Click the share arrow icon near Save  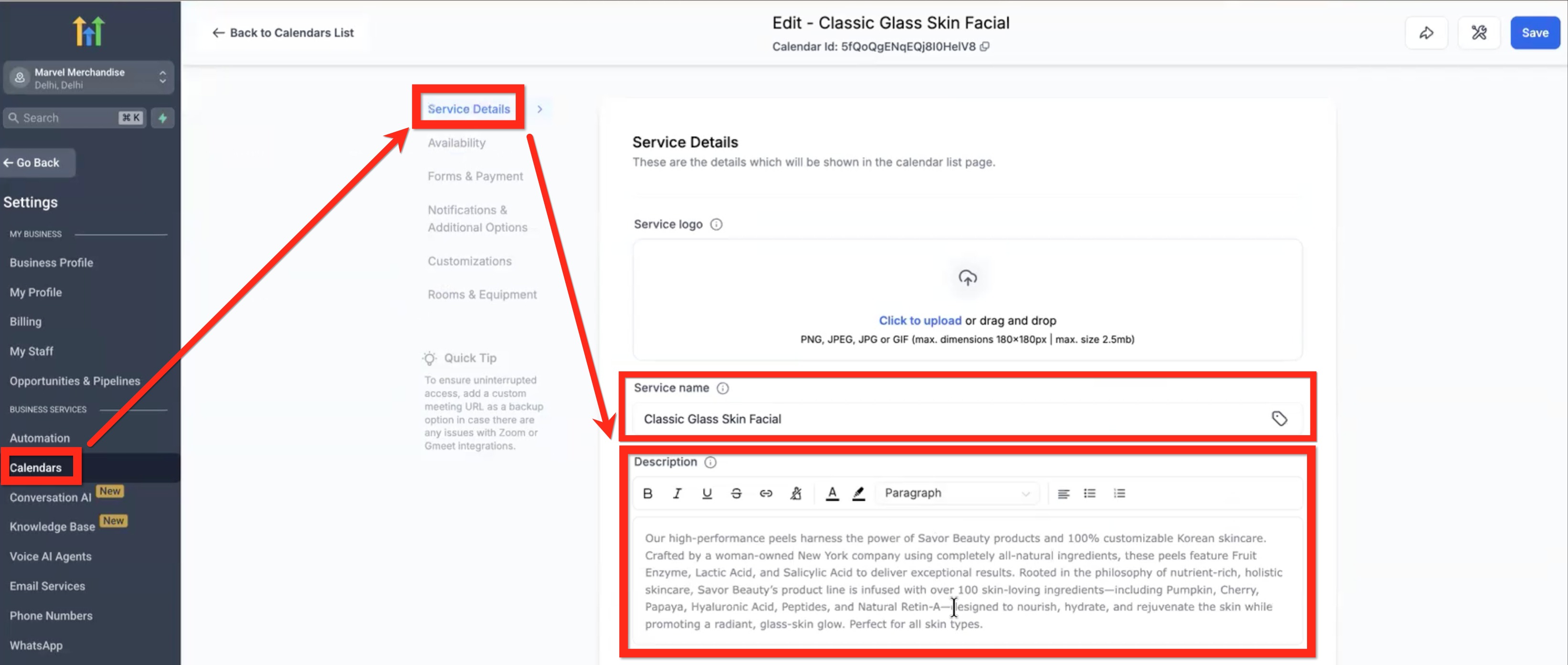(1426, 33)
